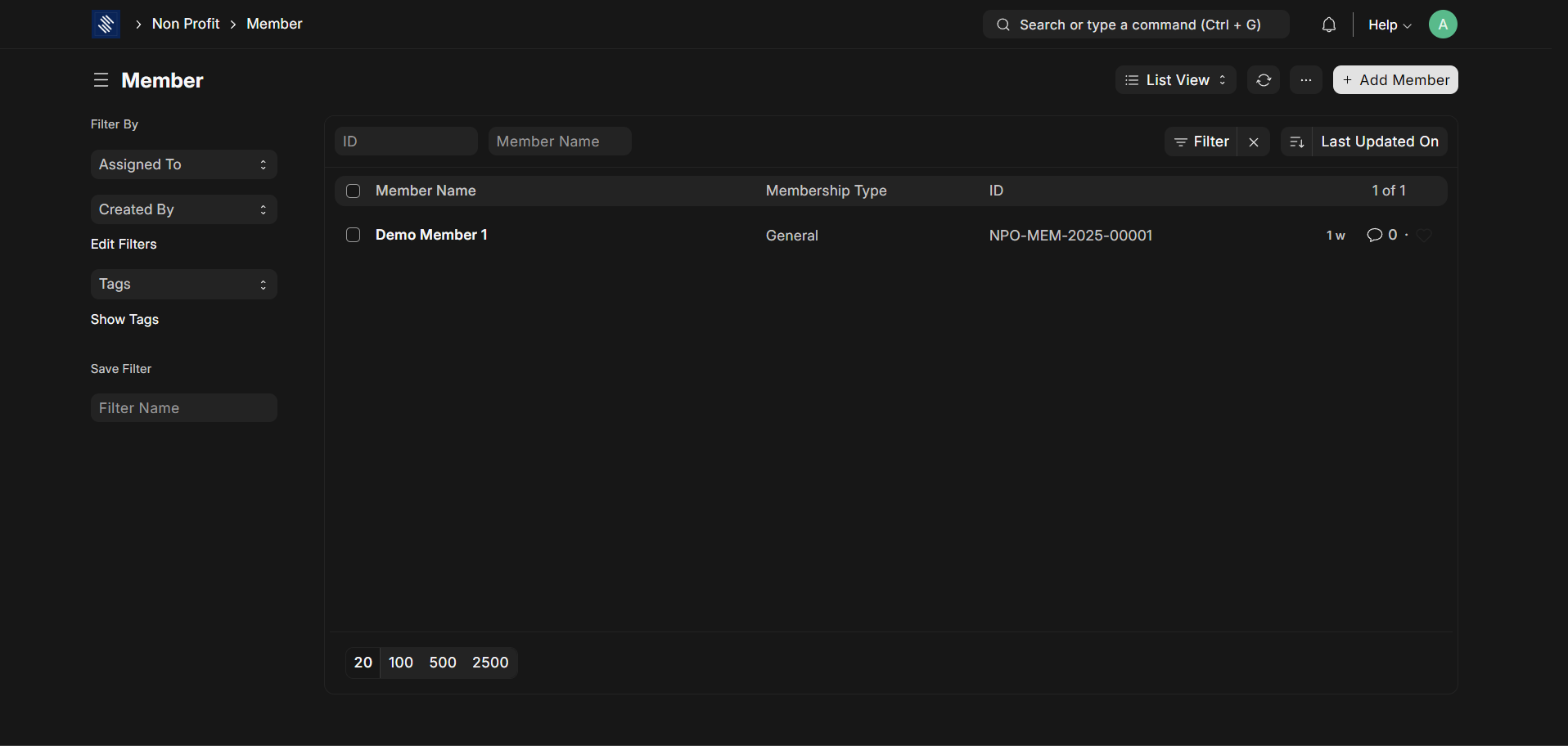This screenshot has height=746, width=1568.
Task: Refresh the member list
Action: pos(1264,79)
